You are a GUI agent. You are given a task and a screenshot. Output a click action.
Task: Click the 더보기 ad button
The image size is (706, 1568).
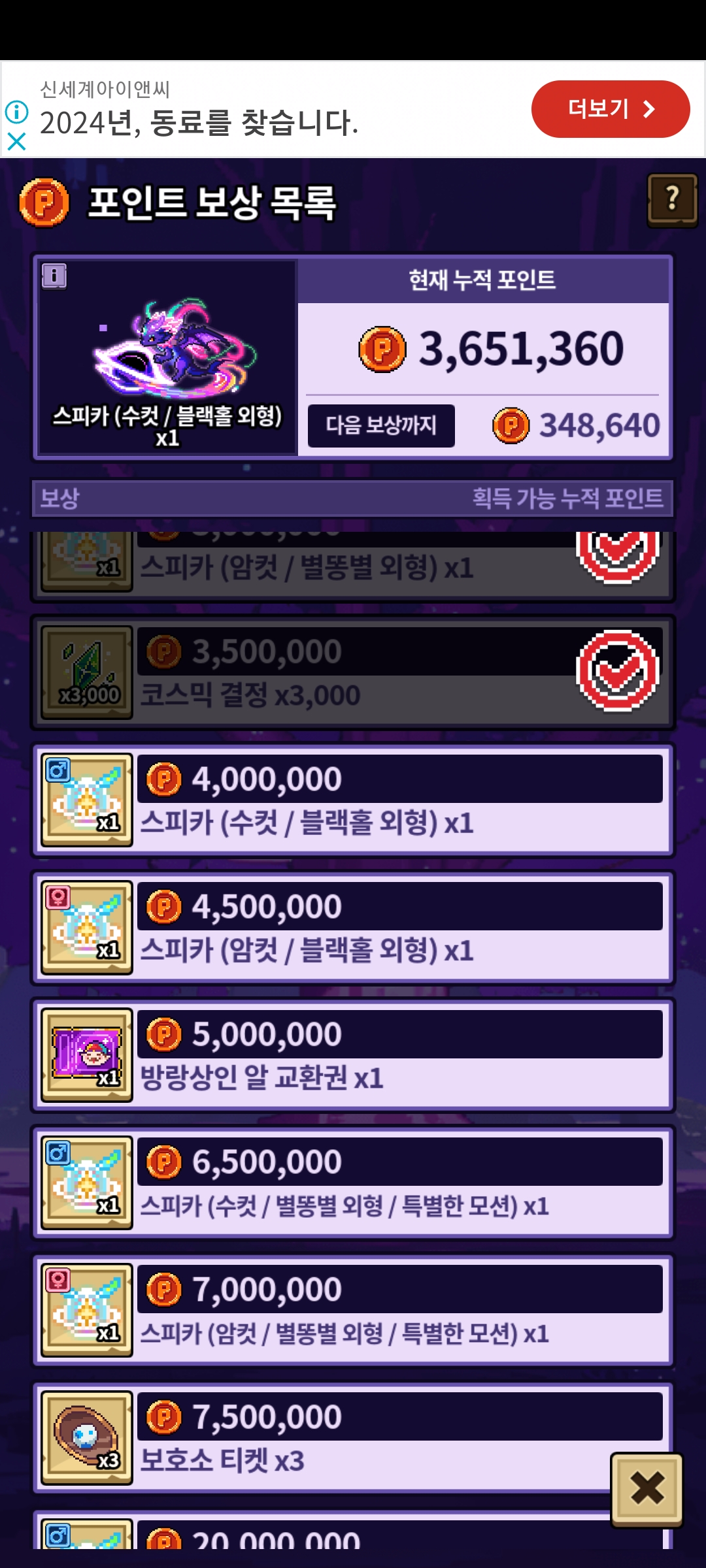pos(611,109)
